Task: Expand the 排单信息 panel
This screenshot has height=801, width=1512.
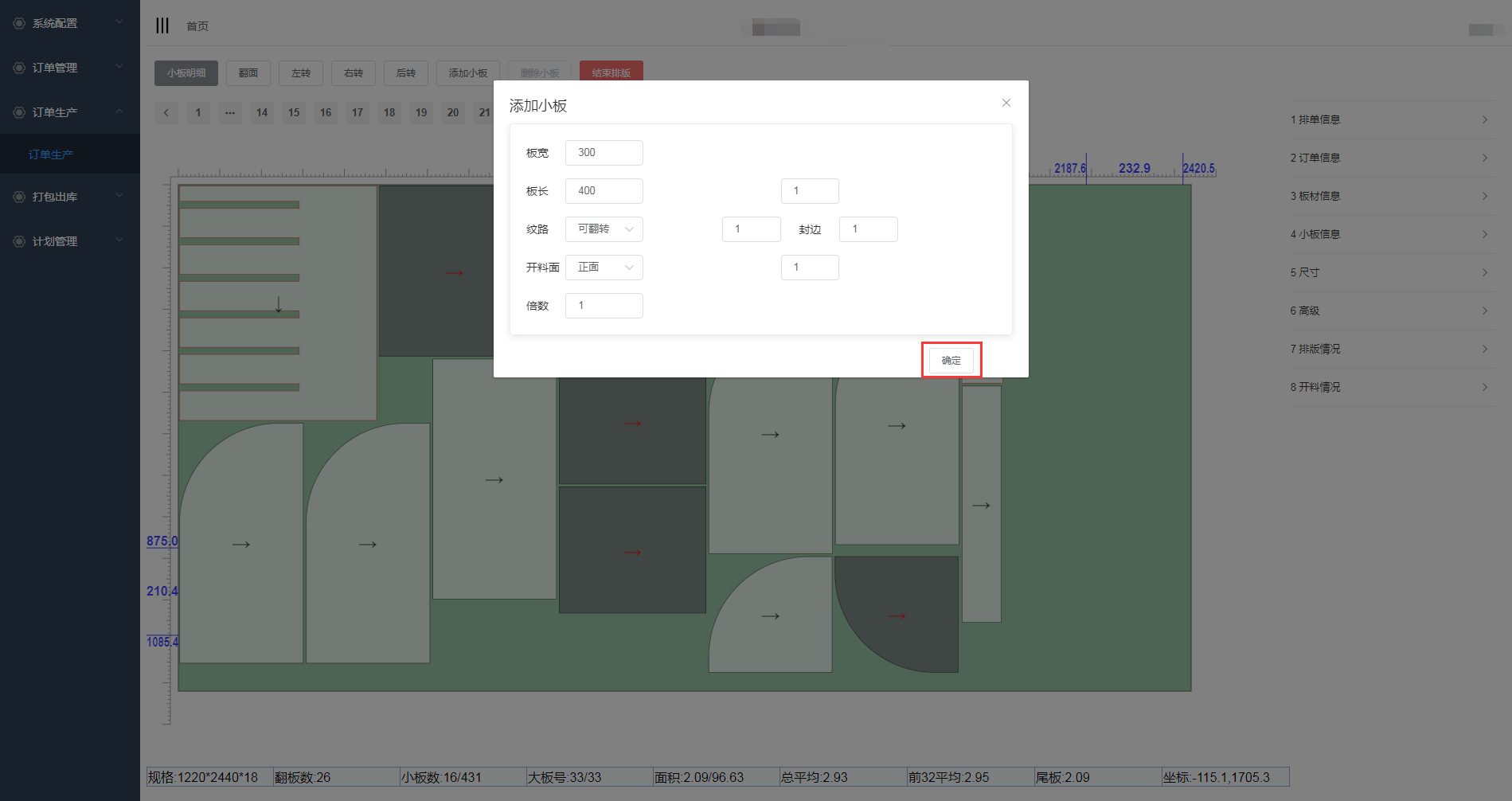Action: coord(1389,119)
